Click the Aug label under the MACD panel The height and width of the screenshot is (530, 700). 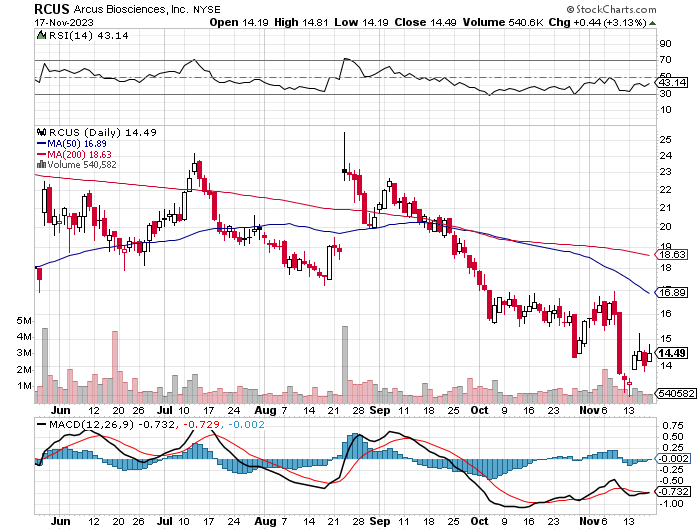[x=265, y=521]
